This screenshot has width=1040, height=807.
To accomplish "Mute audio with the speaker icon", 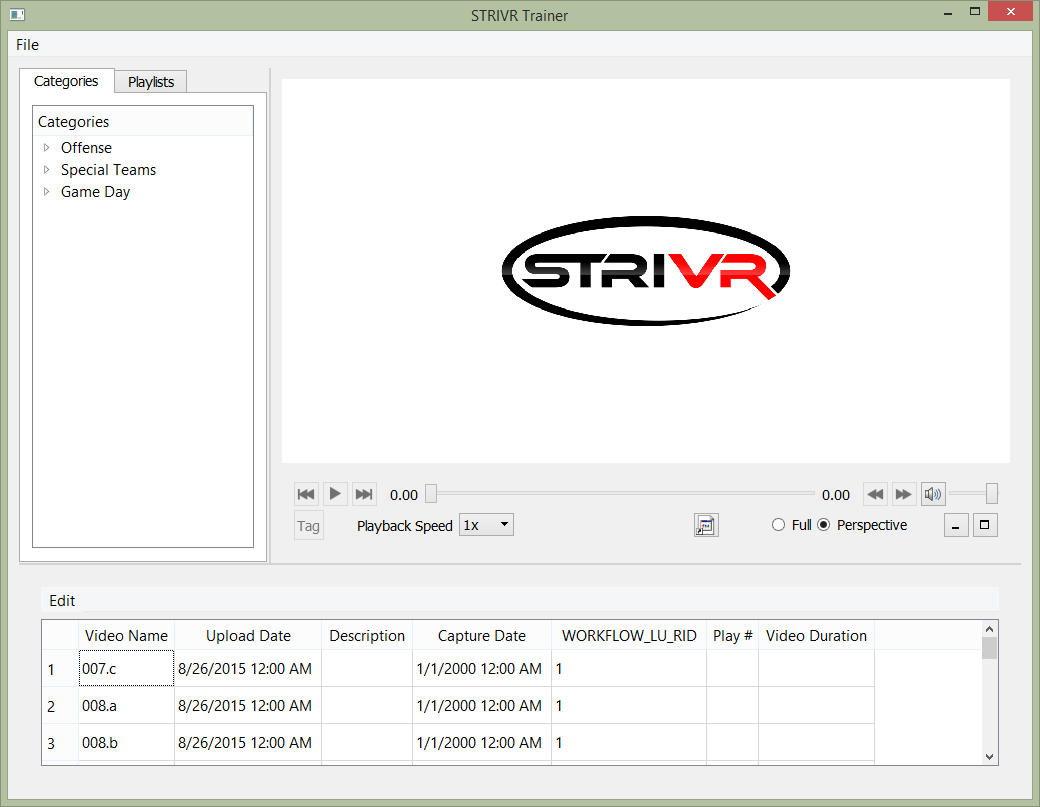I will (x=933, y=494).
